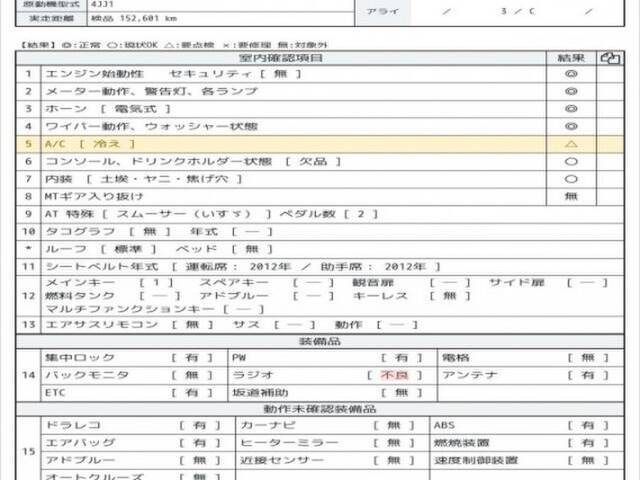Click the 坂道補助 [無] entry
The width and height of the screenshot is (640, 480).
(x=327, y=393)
